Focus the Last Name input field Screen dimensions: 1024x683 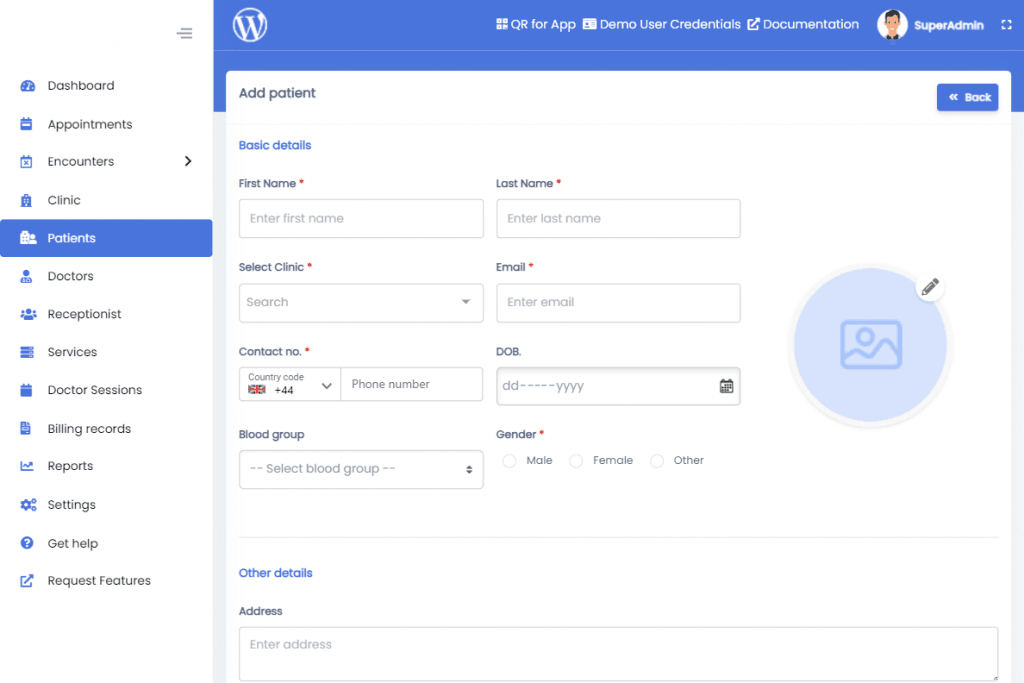pos(618,219)
